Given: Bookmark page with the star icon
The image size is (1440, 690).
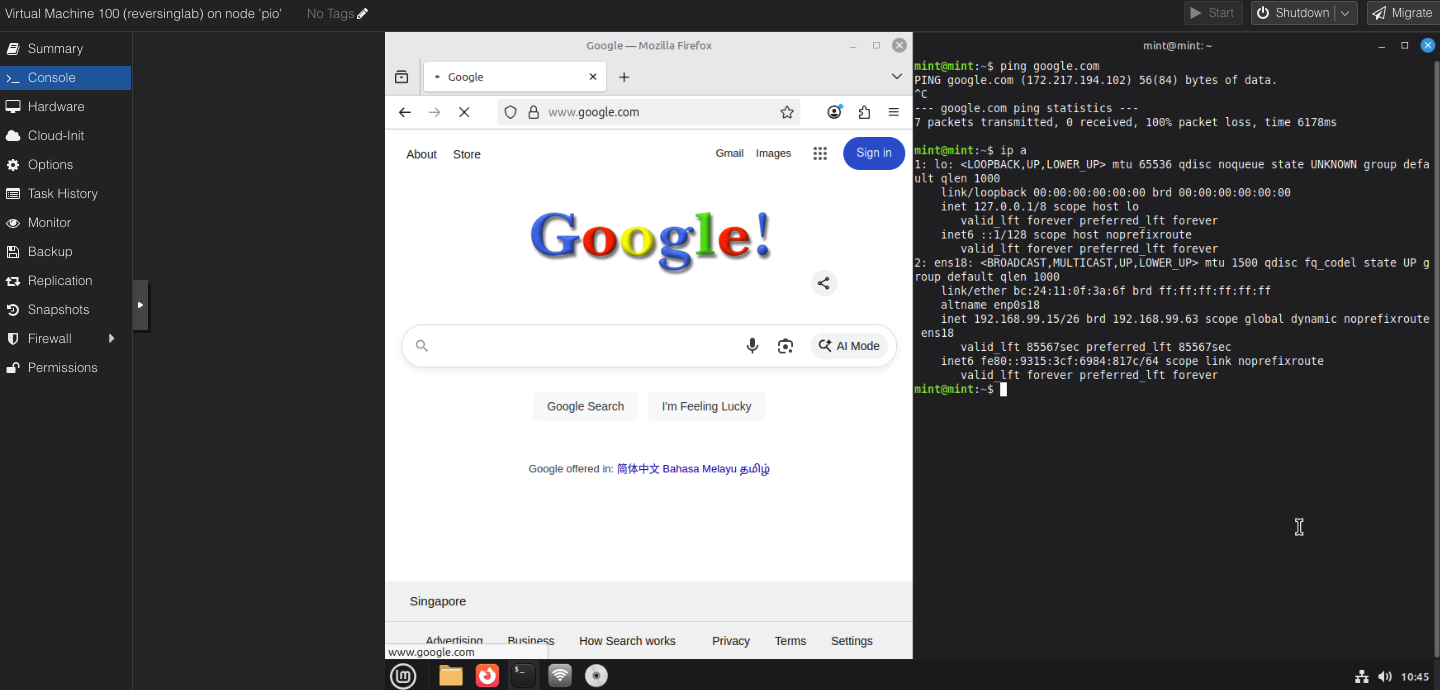Looking at the screenshot, I should coord(787,112).
